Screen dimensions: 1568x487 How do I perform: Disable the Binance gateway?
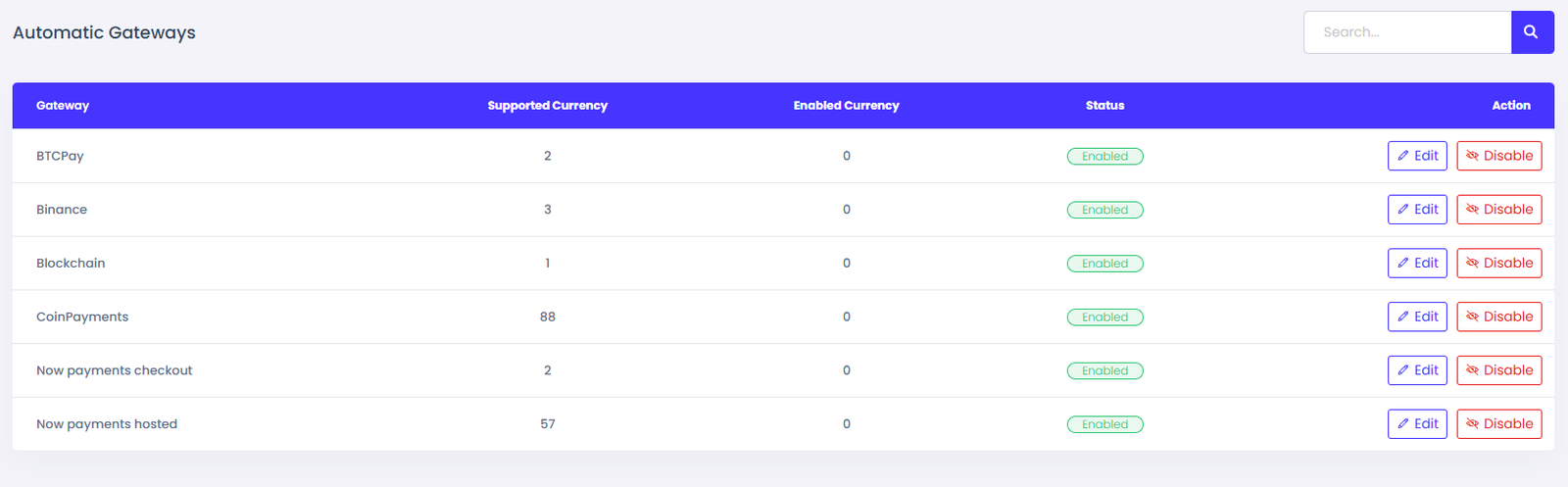click(1498, 210)
